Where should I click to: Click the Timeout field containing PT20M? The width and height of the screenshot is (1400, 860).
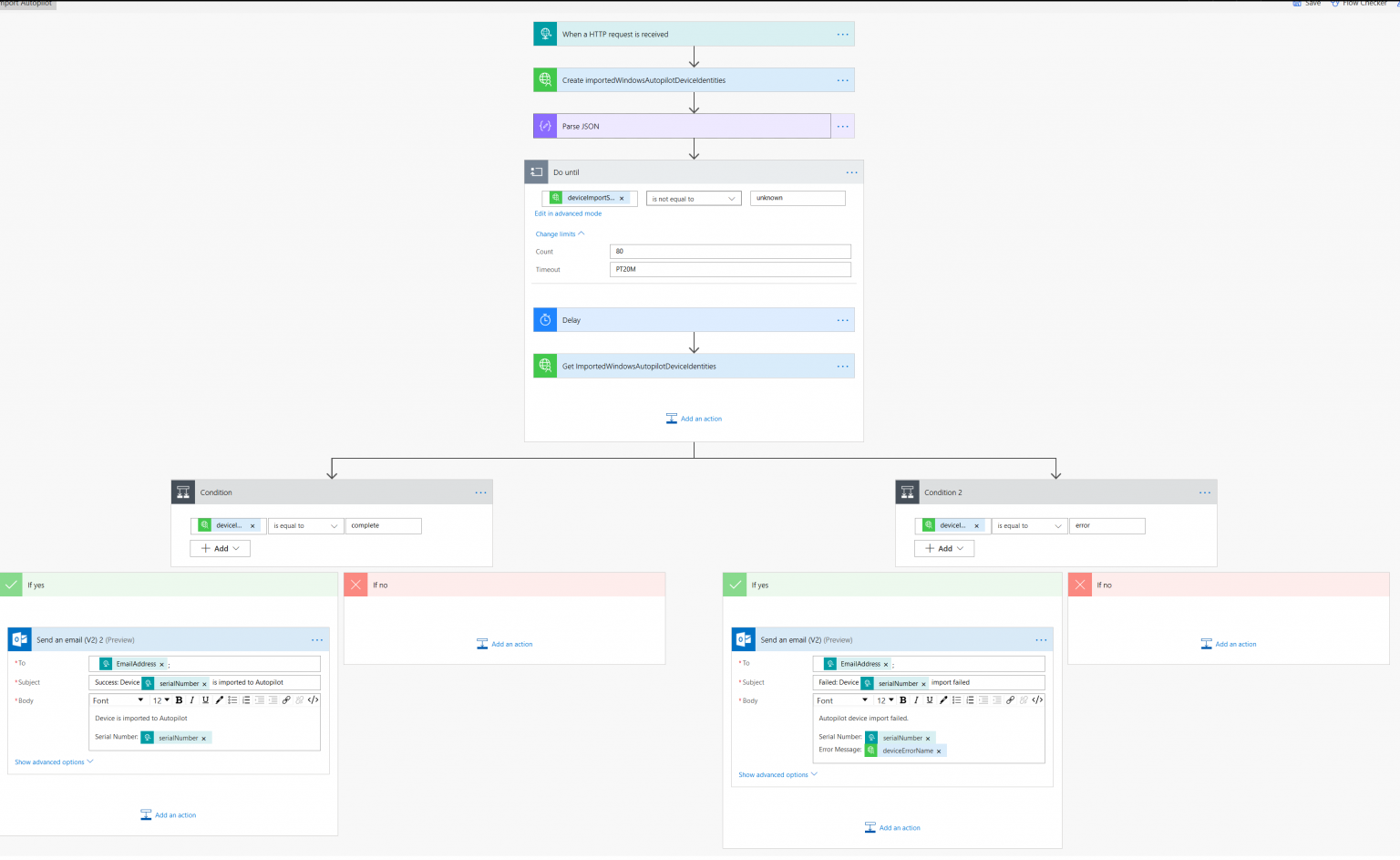click(729, 269)
